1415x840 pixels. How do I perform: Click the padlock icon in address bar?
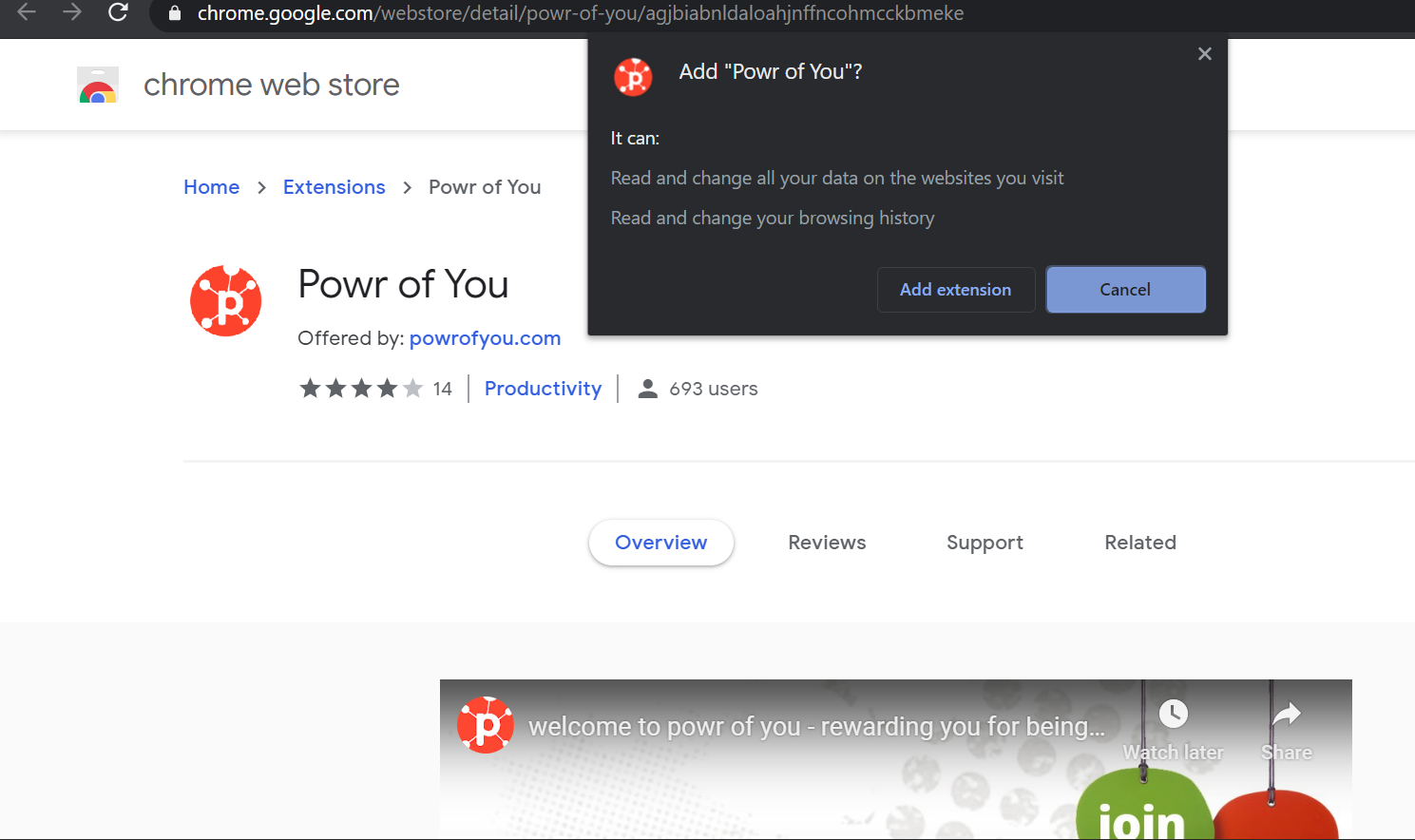pyautogui.click(x=175, y=13)
